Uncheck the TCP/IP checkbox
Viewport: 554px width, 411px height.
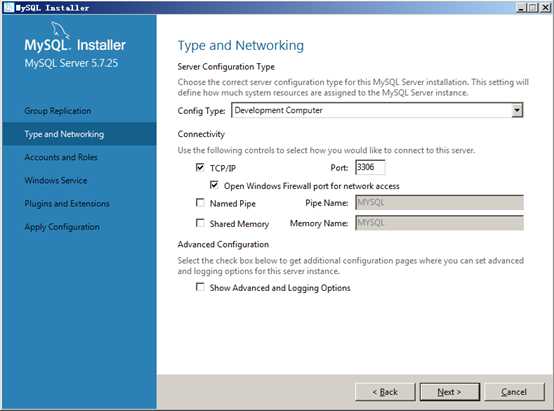point(200,167)
